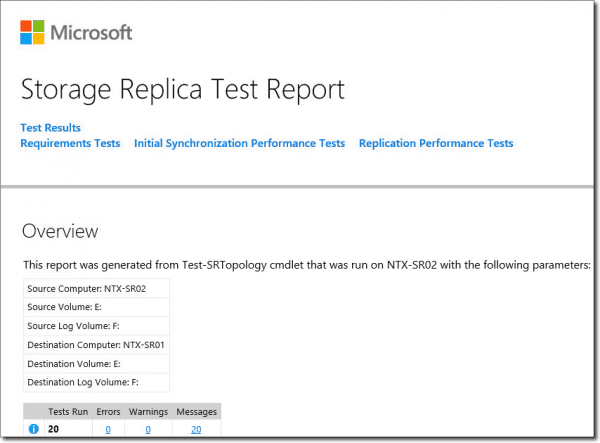Select the Source Log Volume F: row
Viewport: 600px width, 443px height.
96,326
